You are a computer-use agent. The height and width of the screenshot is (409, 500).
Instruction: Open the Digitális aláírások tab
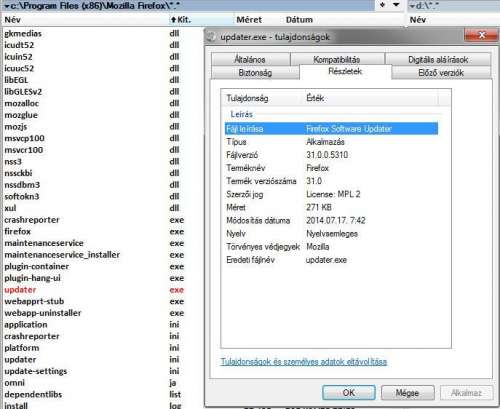pos(438,59)
